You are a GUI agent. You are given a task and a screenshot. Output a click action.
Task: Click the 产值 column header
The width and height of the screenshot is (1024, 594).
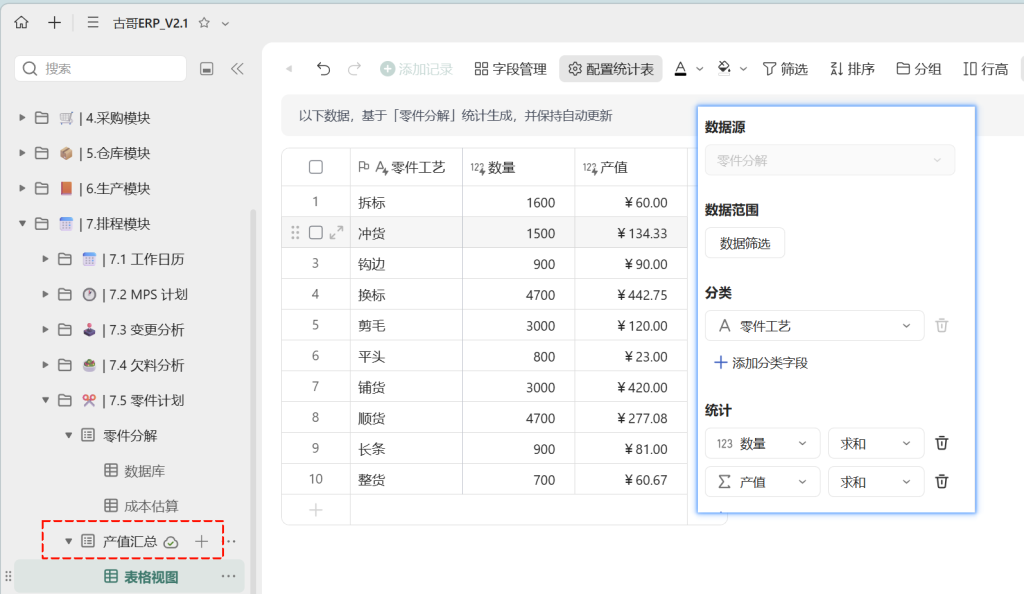pos(631,167)
